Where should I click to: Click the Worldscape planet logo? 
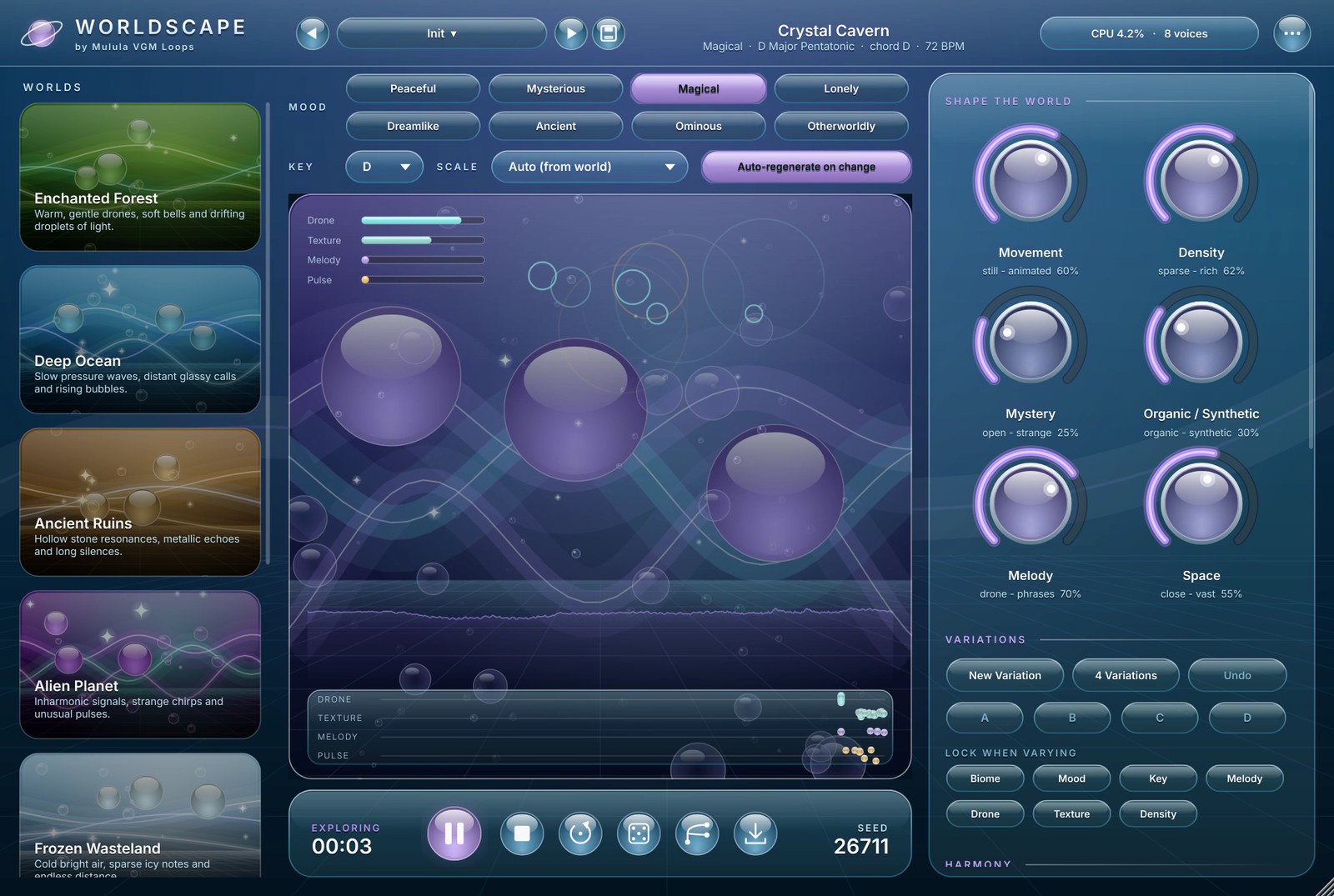click(41, 34)
